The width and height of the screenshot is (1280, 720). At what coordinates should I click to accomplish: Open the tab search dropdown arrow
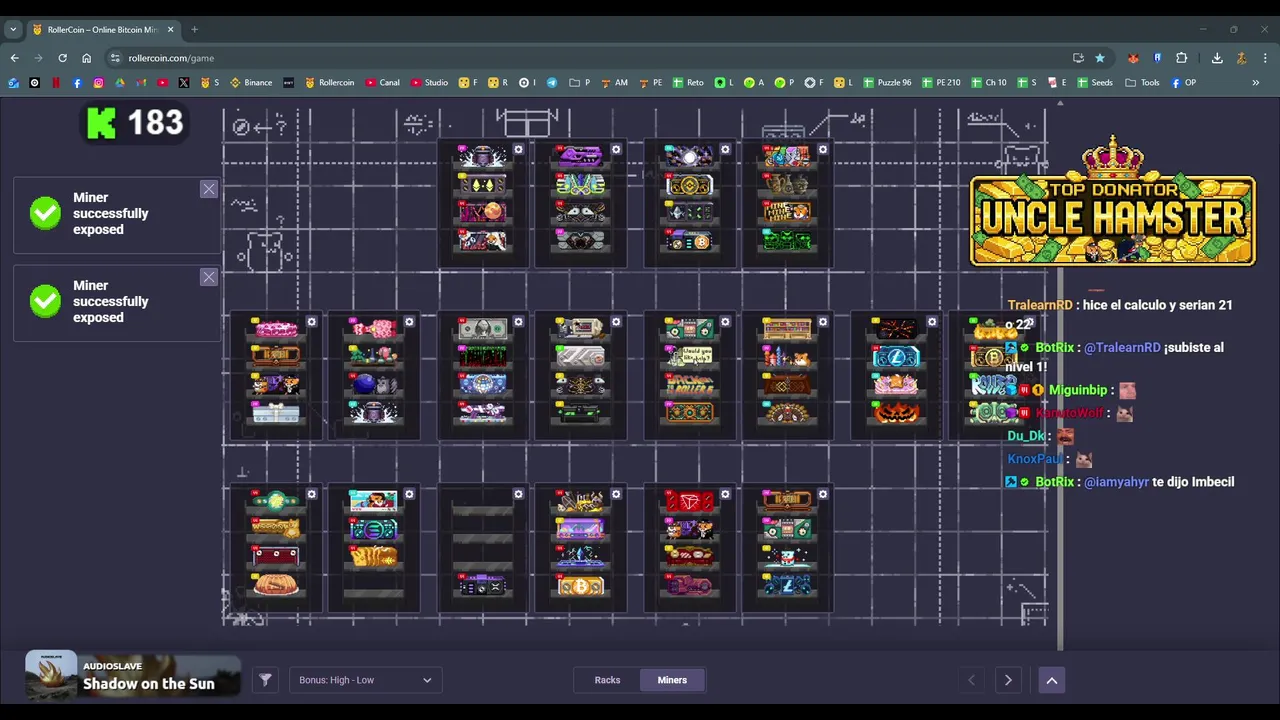[x=13, y=29]
